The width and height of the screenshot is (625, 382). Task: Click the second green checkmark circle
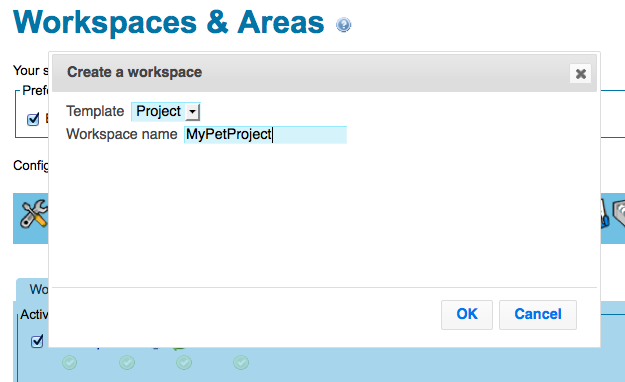127,363
